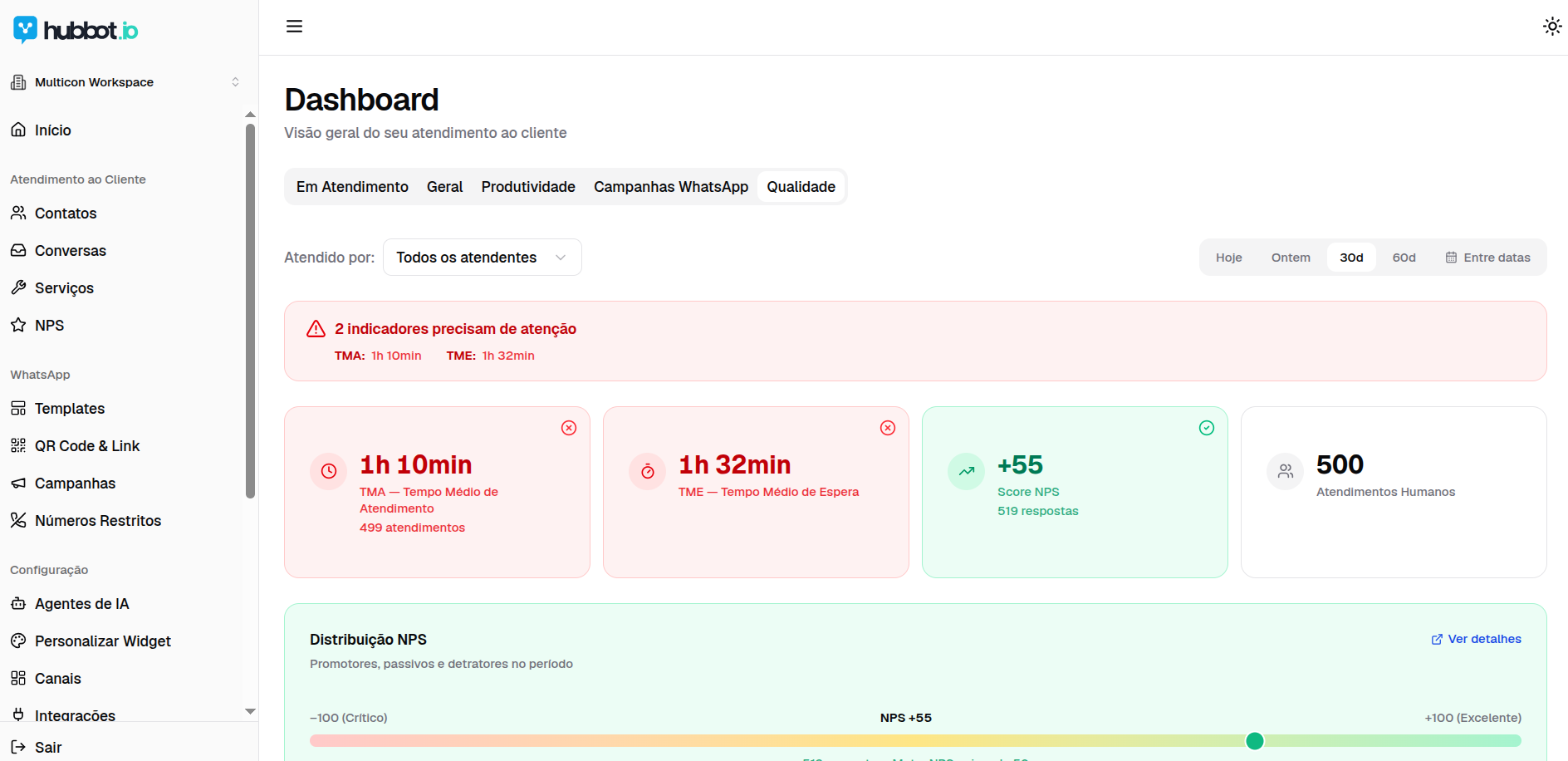Screen dimensions: 1568x761
Task: Click the robot icon beside Agentes de IA
Action: pos(18,603)
